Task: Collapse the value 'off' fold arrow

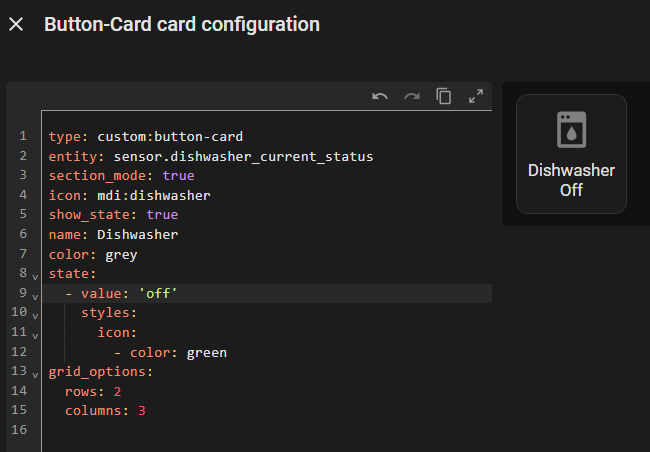Action: [x=35, y=295]
